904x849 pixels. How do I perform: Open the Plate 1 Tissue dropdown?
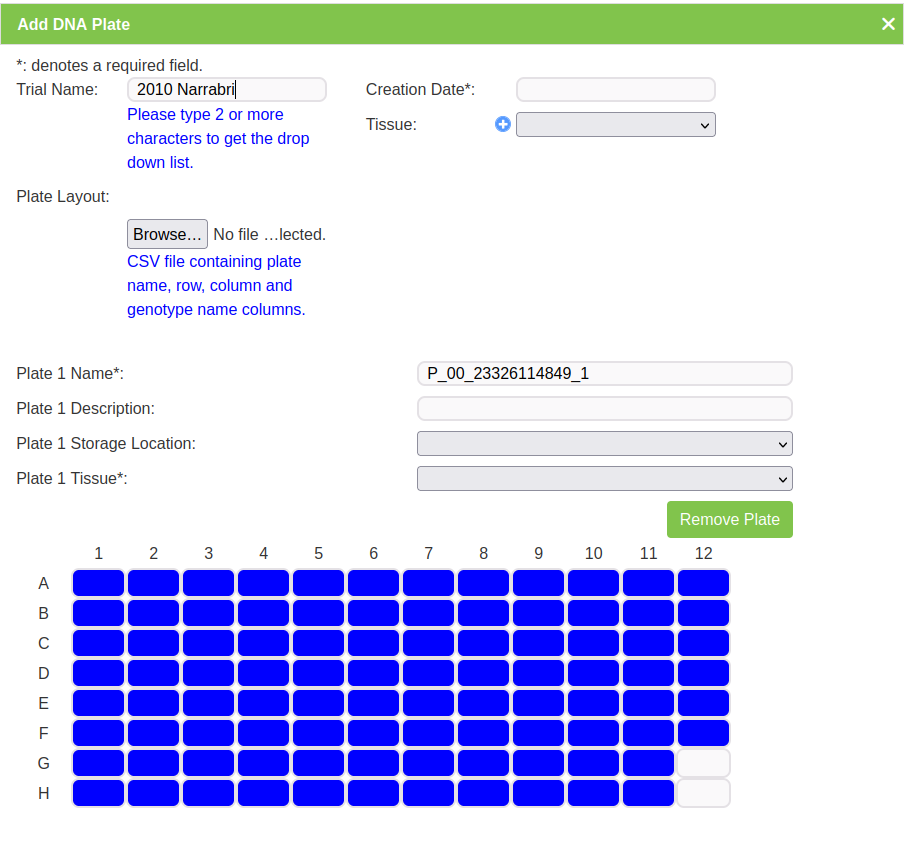pos(604,478)
